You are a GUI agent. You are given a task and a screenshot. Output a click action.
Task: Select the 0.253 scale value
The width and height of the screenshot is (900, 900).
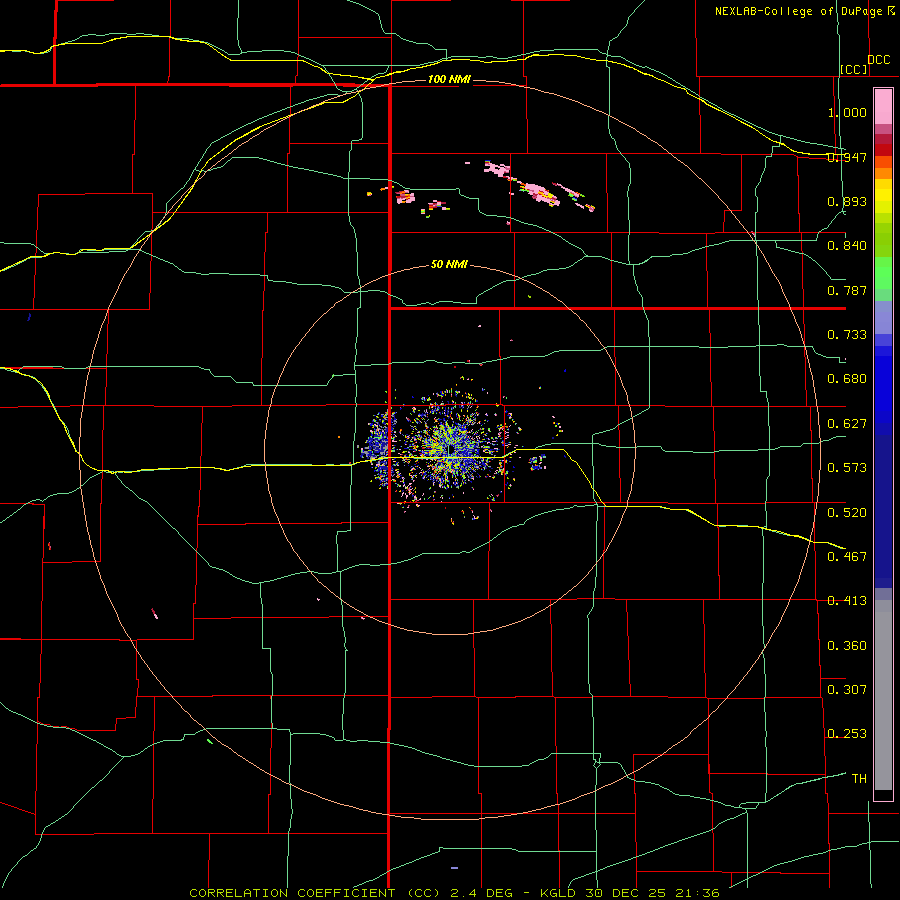847,734
